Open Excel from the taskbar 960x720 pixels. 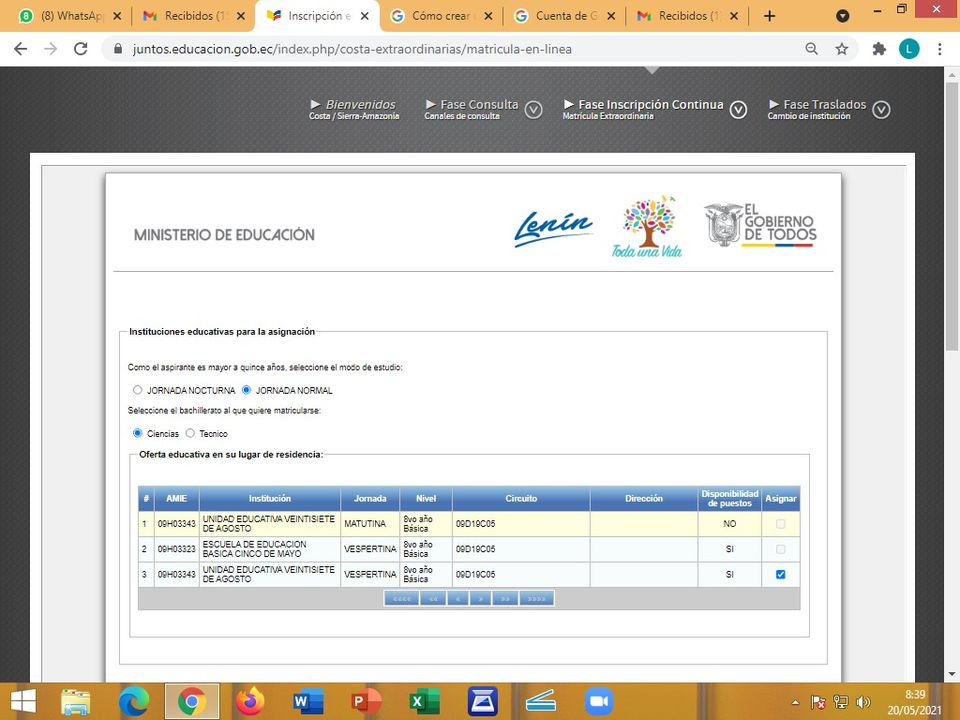(x=424, y=702)
